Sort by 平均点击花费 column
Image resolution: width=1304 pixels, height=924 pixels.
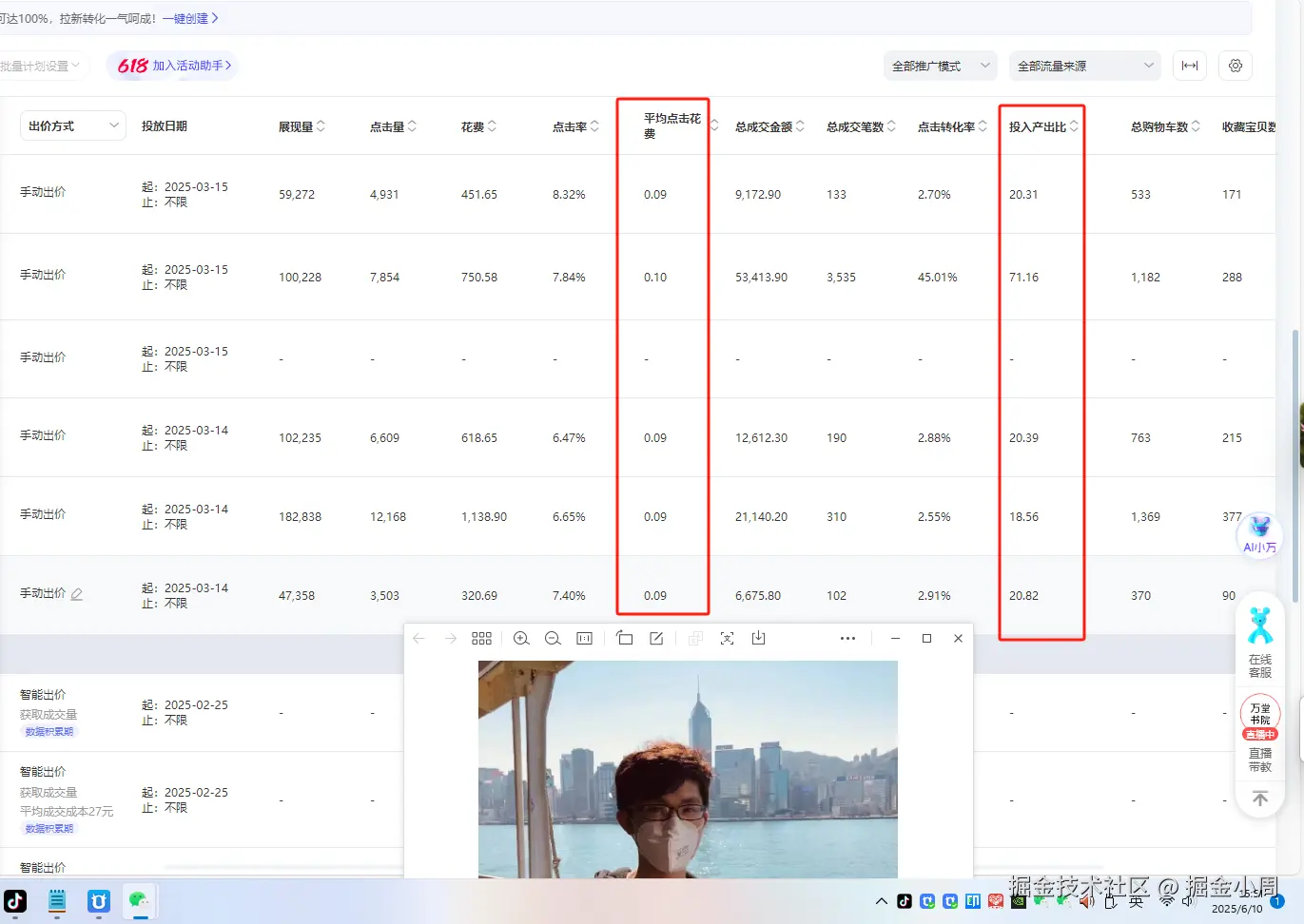[x=714, y=126]
